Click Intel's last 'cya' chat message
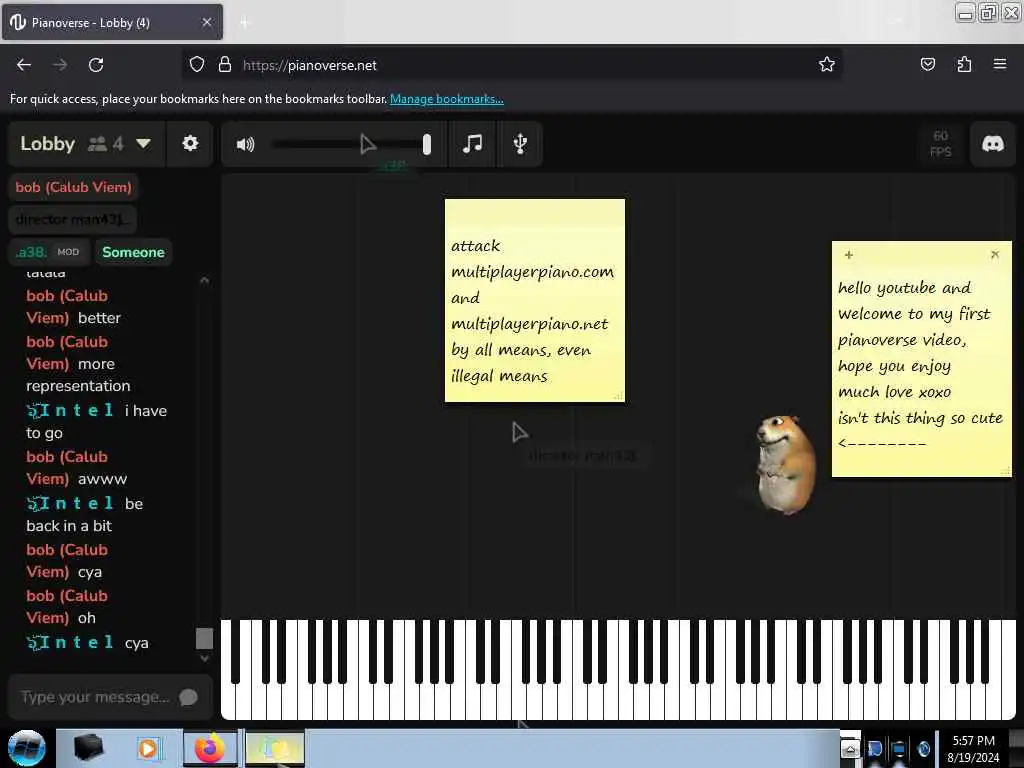The height and width of the screenshot is (768, 1024). 137,643
